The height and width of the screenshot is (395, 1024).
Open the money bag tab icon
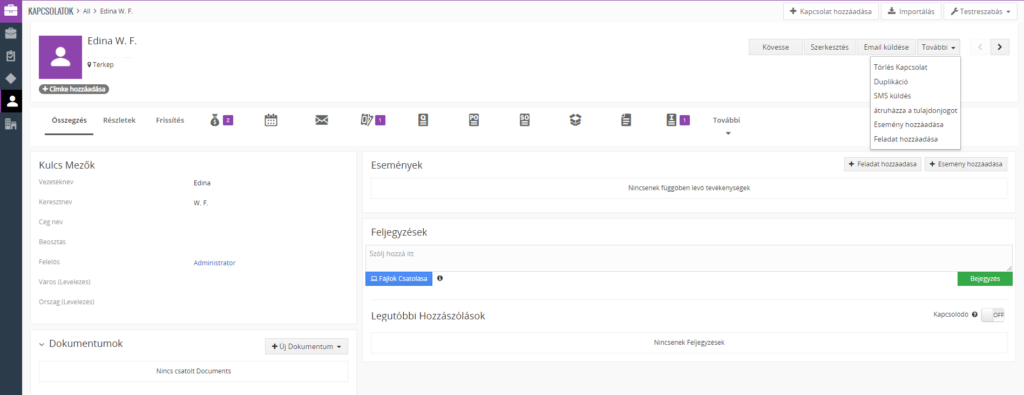(x=216, y=120)
